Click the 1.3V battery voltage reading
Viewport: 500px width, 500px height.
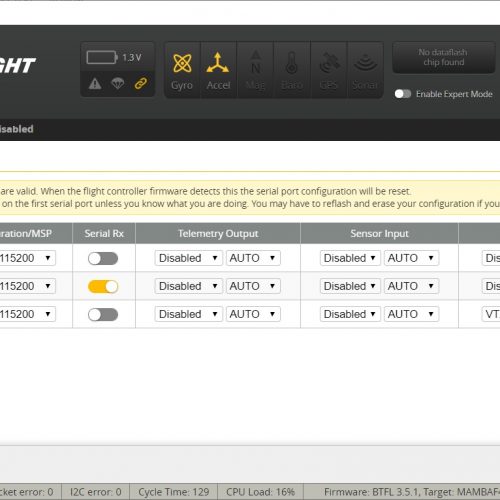[132, 58]
